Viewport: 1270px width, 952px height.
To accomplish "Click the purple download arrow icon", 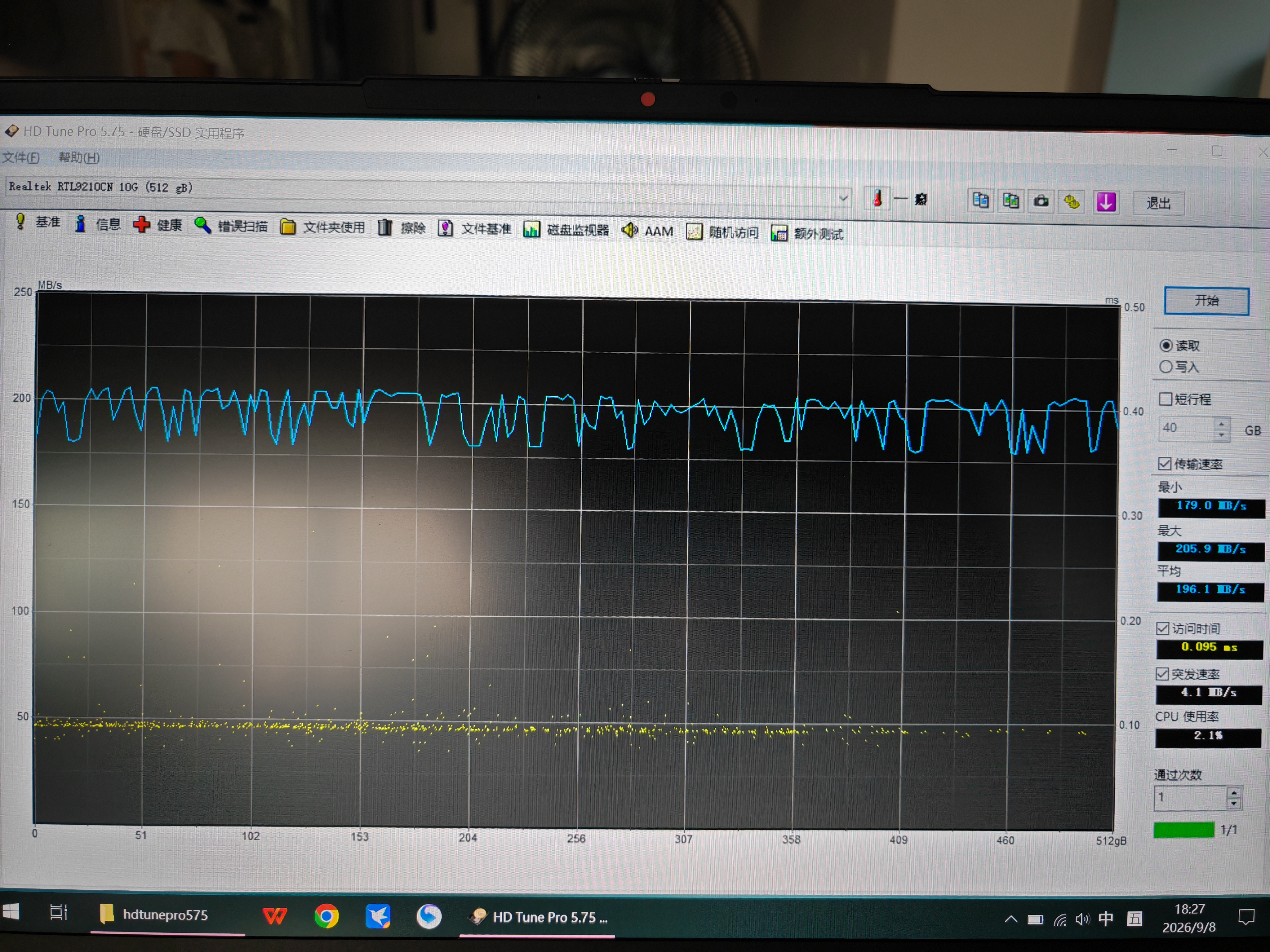I will click(1106, 203).
